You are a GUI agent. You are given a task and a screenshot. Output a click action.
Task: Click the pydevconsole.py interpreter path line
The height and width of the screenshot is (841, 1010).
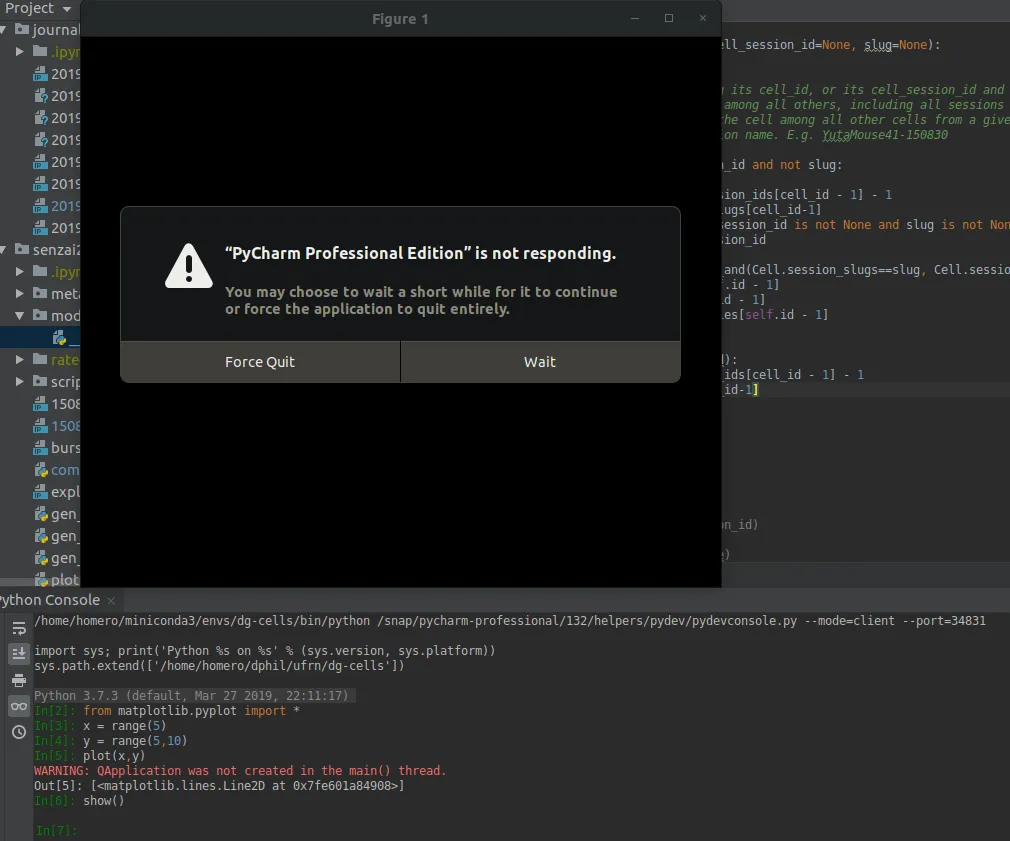point(510,621)
